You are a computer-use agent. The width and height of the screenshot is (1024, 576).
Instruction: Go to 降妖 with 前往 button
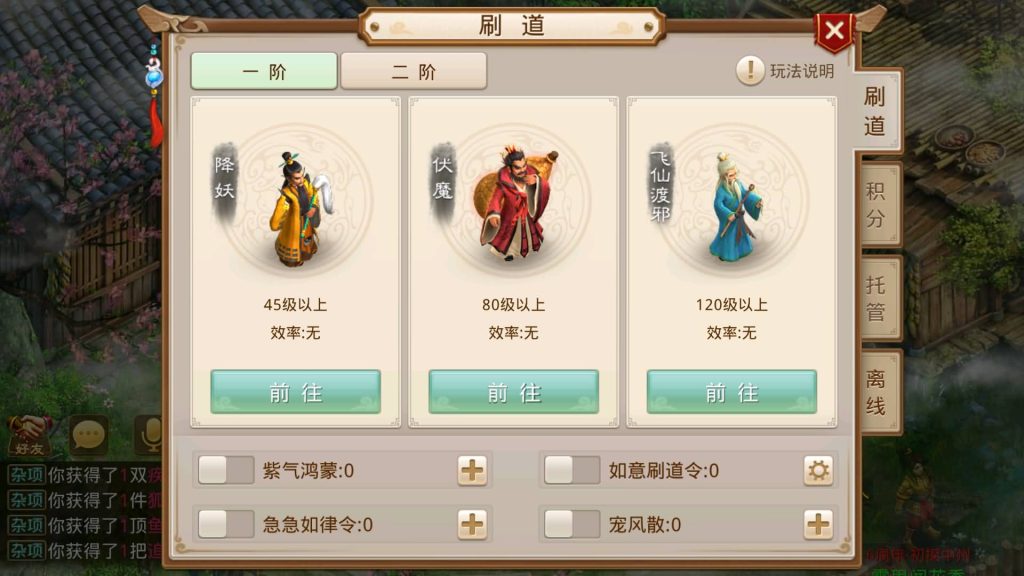[295, 392]
